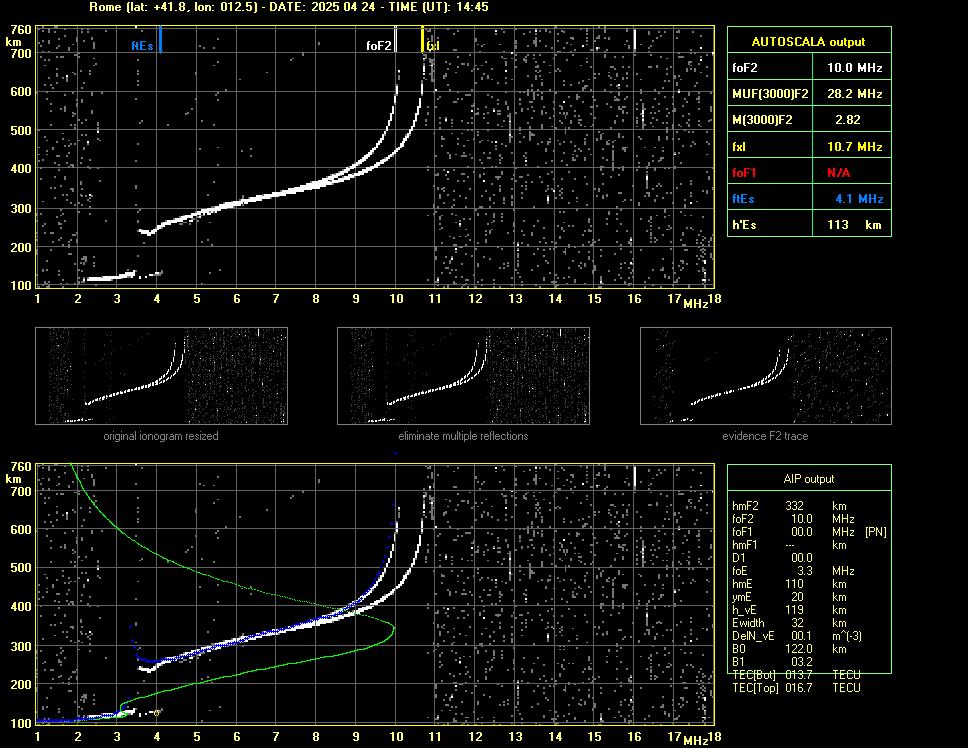Click the MUF(3000)F2 label
This screenshot has width=968, height=748.
[770, 94]
